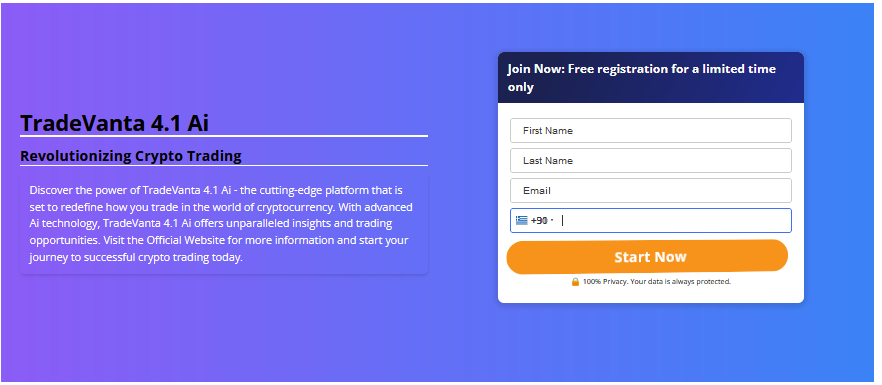The width and height of the screenshot is (882, 385).
Task: Click the Join Now free registration header
Action: (x=651, y=78)
